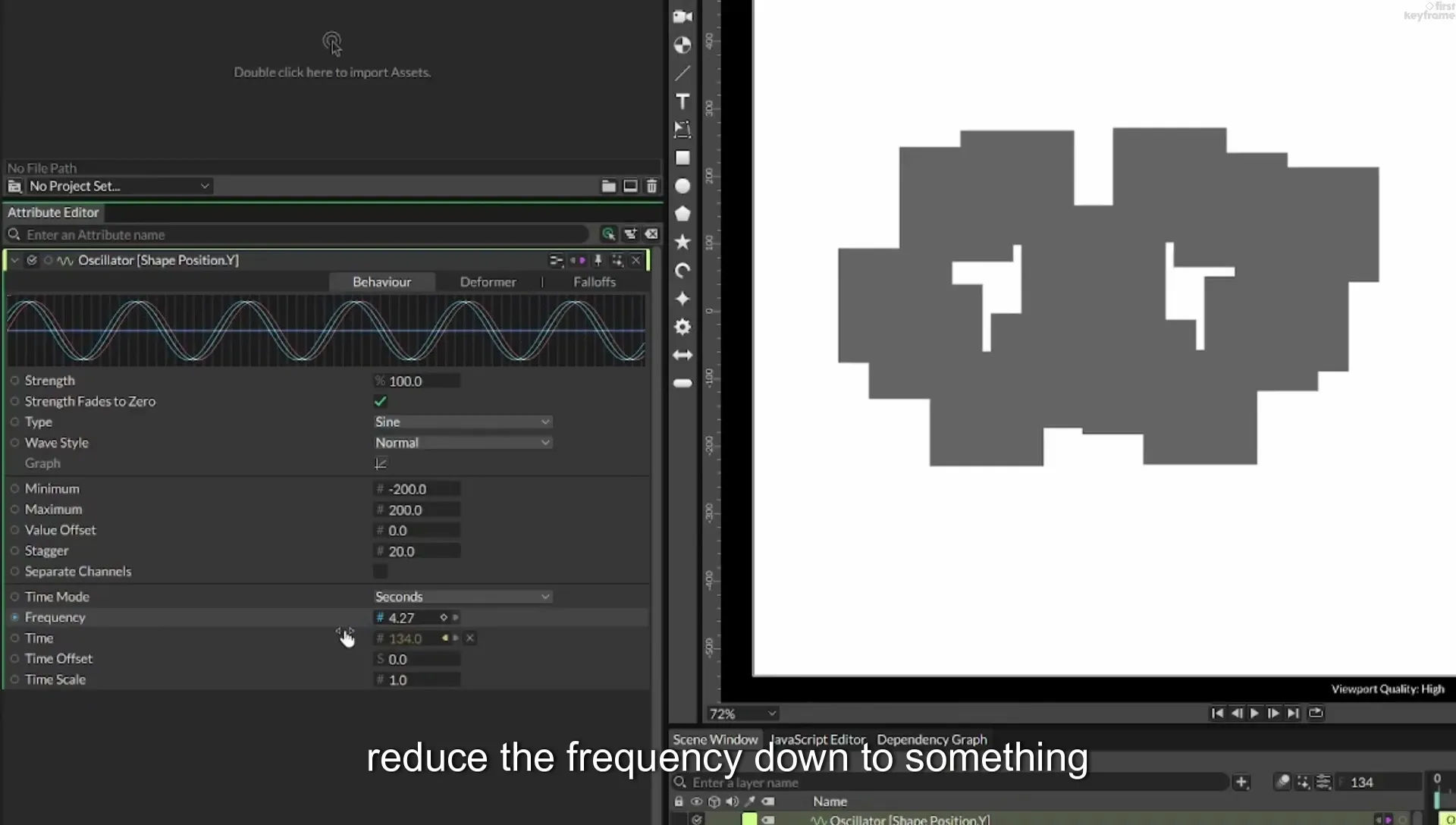Toggle Strength Fades to Zero checkbox
This screenshot has height=825, width=1456.
[x=381, y=401]
